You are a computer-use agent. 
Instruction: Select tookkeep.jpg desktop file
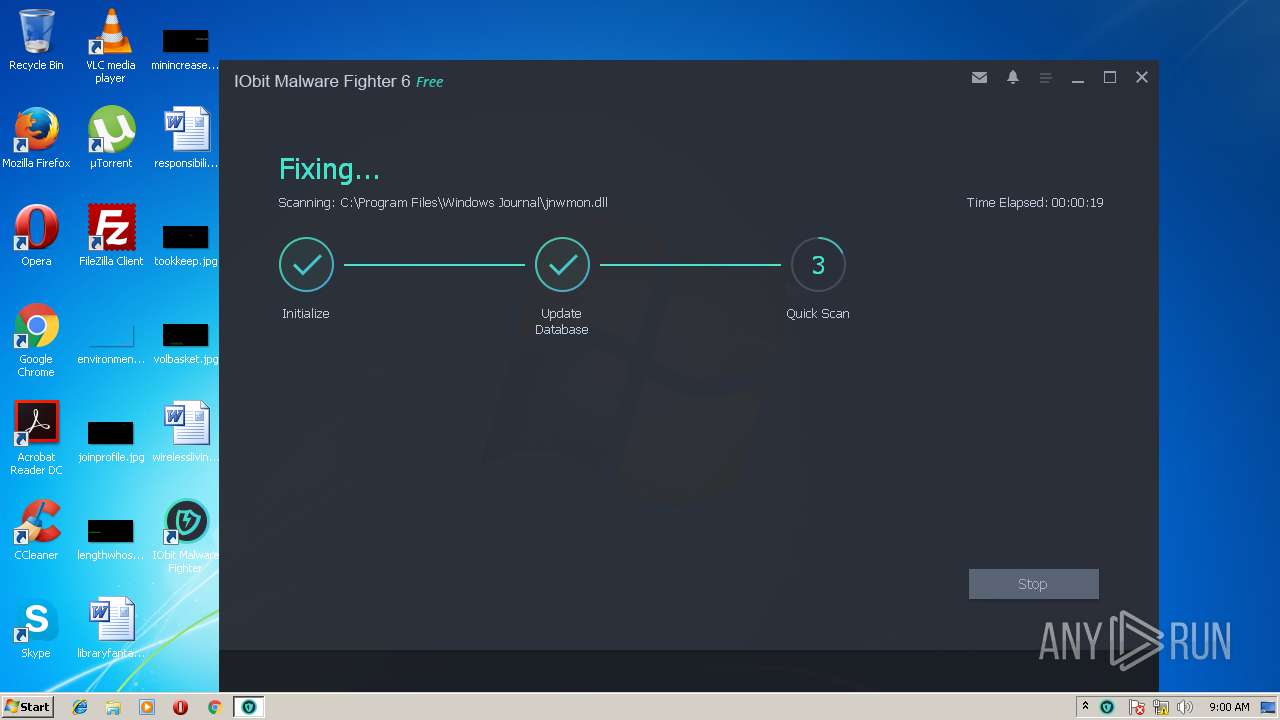pos(186,246)
